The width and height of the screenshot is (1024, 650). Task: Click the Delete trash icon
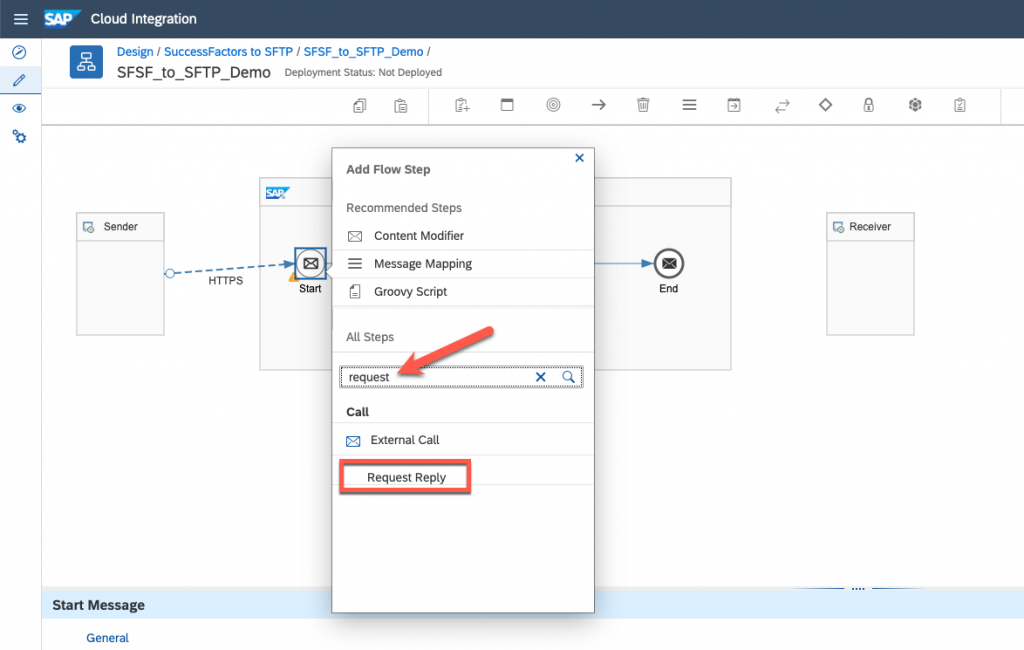643,105
